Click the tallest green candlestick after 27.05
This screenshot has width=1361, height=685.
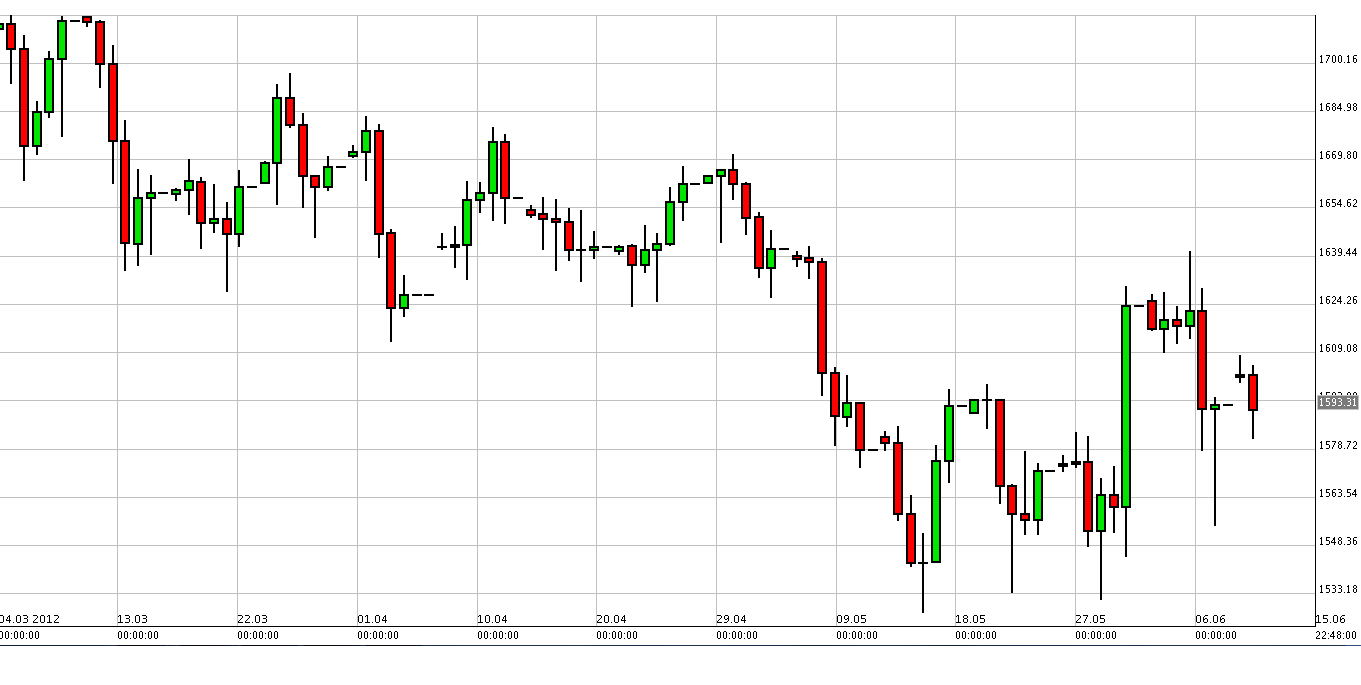1126,406
